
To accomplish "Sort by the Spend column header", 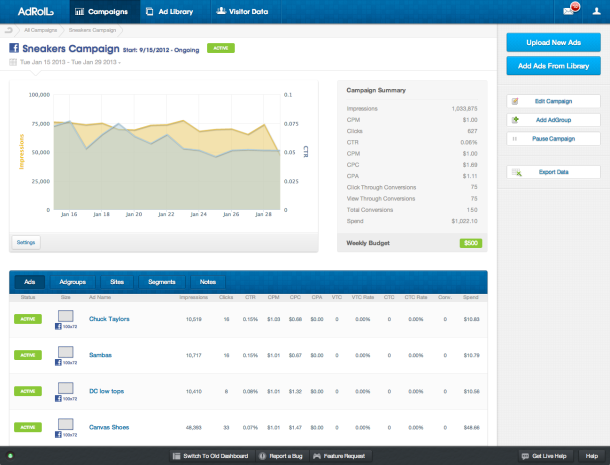I will (x=471, y=297).
